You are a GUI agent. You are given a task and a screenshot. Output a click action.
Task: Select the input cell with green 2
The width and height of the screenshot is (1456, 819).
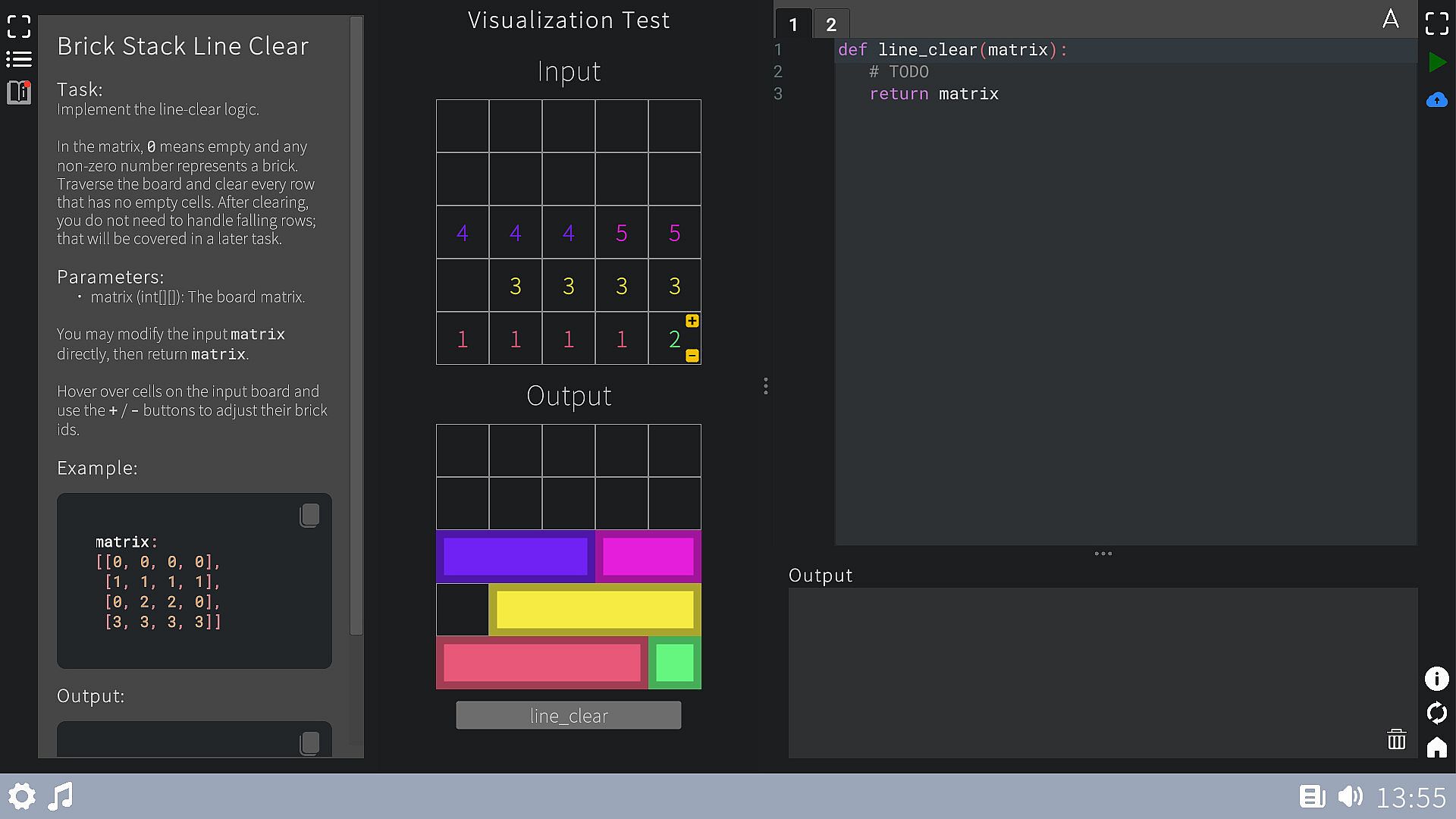pyautogui.click(x=675, y=338)
